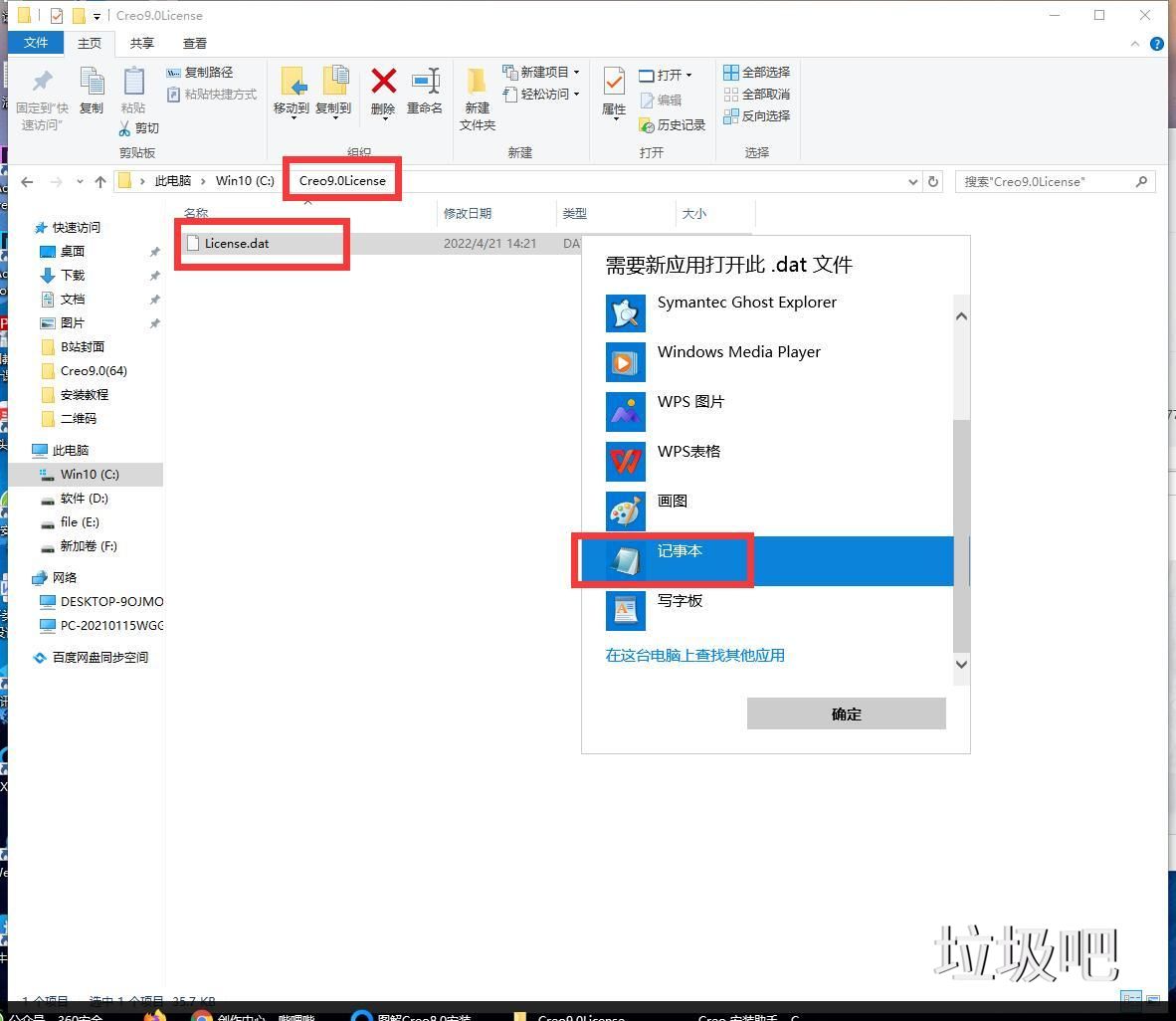The height and width of the screenshot is (1021, 1176).
Task: Click Select All (全部选择) option
Action: (x=756, y=72)
